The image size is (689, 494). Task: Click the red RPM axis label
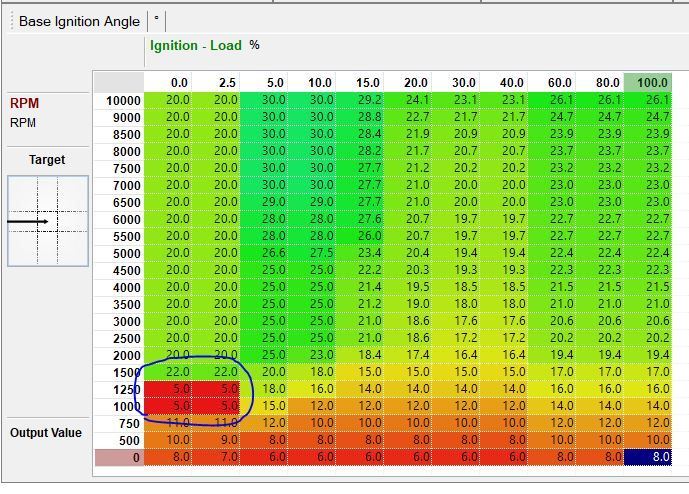coord(24,104)
